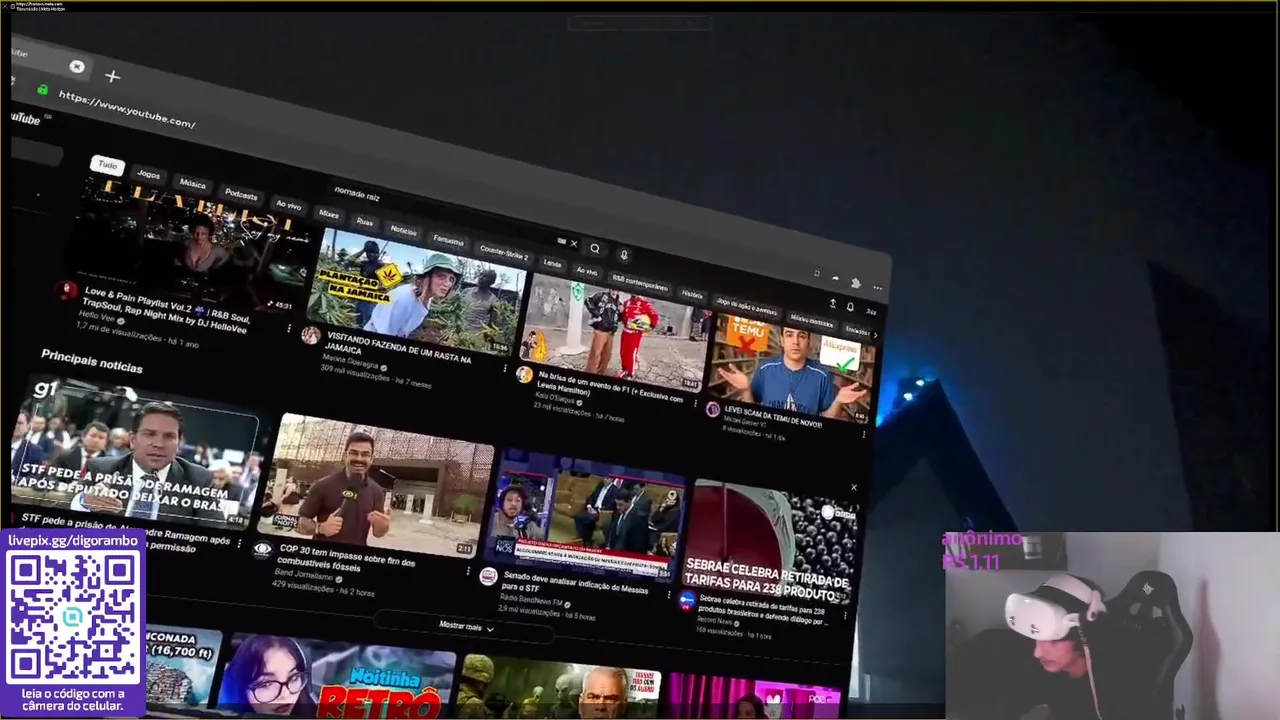Click the browser extensions puzzle icon

(x=856, y=283)
